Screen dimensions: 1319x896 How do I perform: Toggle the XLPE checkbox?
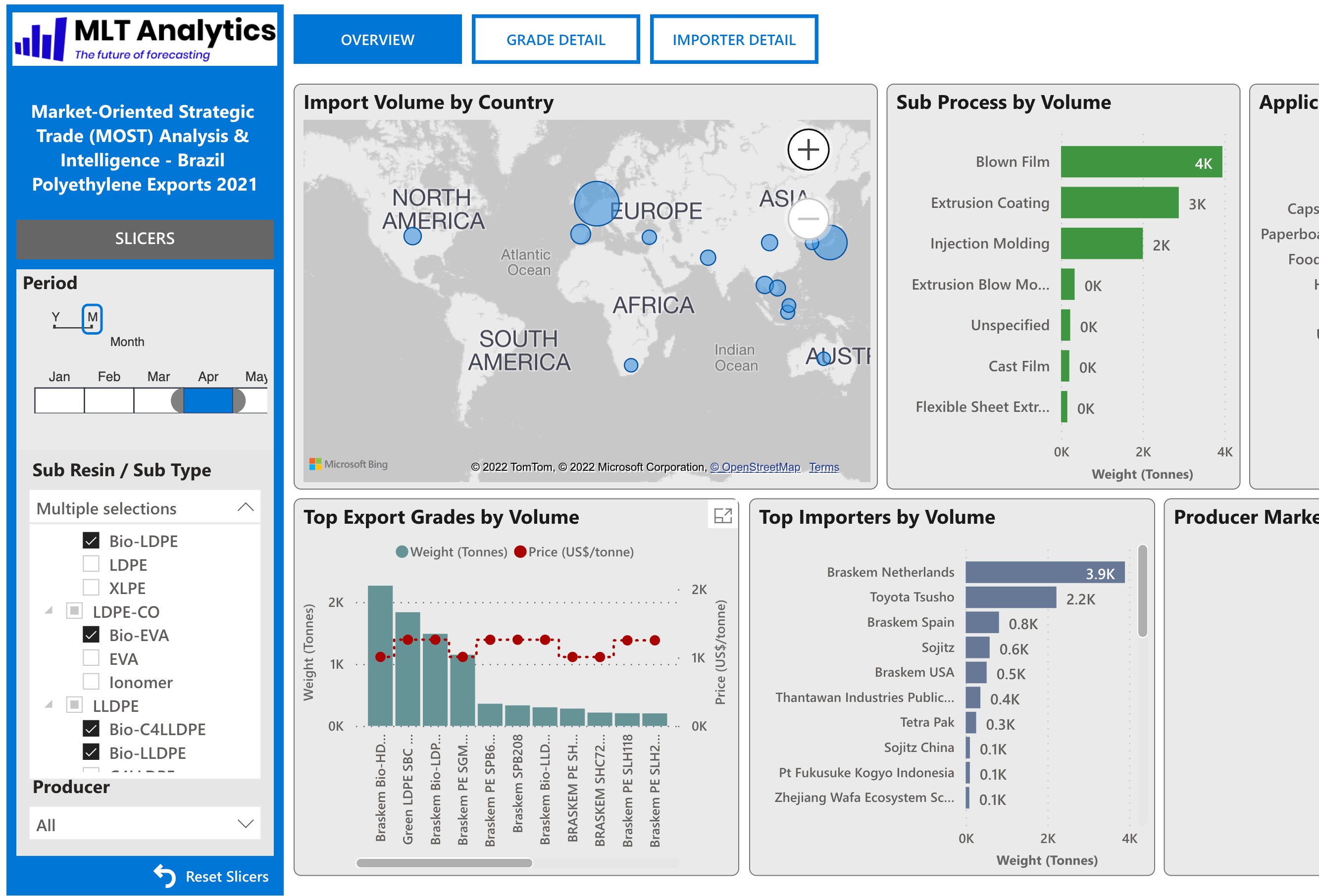[x=91, y=587]
